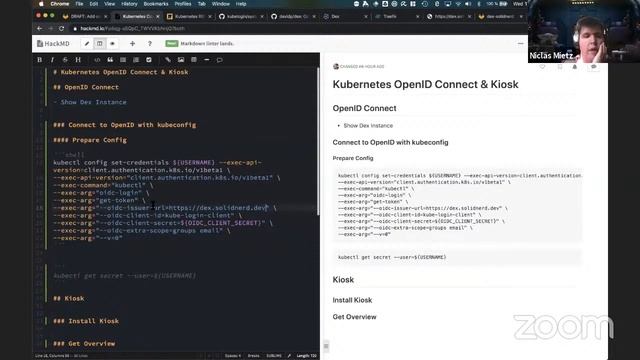640x360 pixels.
Task: Open the HackMD logo home link
Action: point(53,44)
